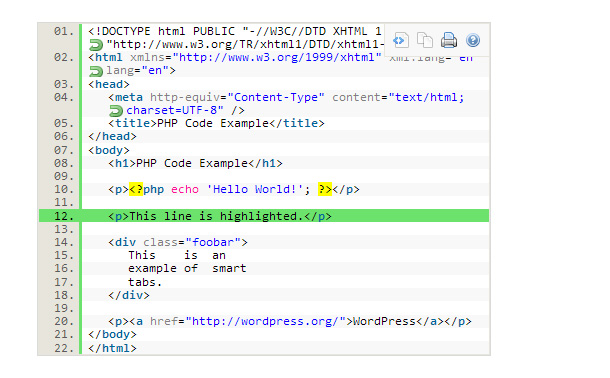
Task: Click the print icon in the code toolbar
Action: click(449, 40)
